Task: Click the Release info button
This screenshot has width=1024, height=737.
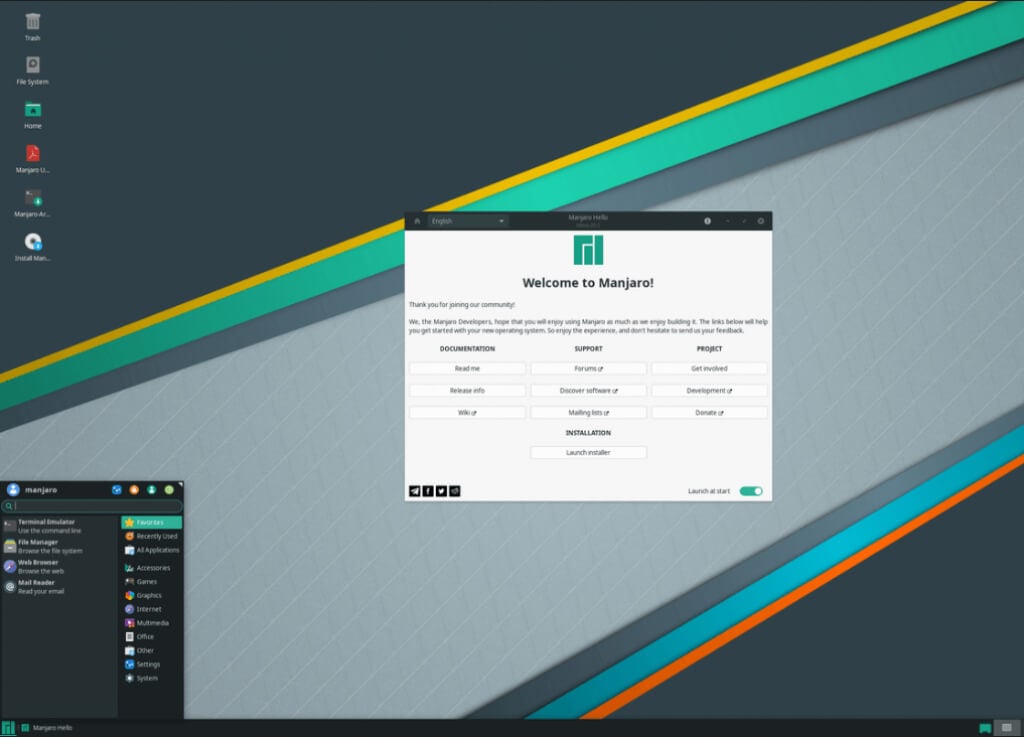Action: [x=467, y=390]
